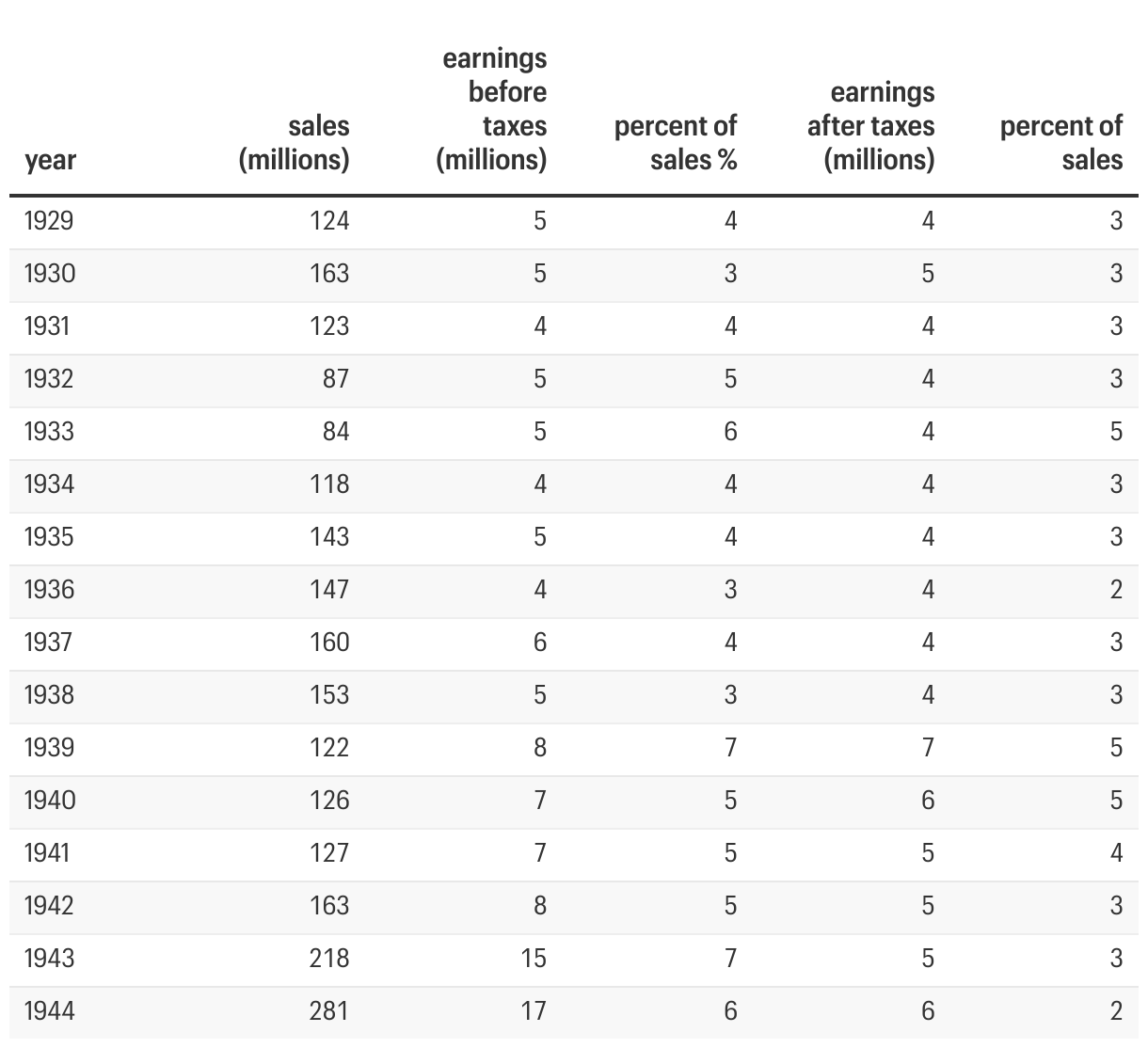Select sales value 147 for 1936
Image resolution: width=1148 pixels, height=1048 pixels.
[329, 590]
